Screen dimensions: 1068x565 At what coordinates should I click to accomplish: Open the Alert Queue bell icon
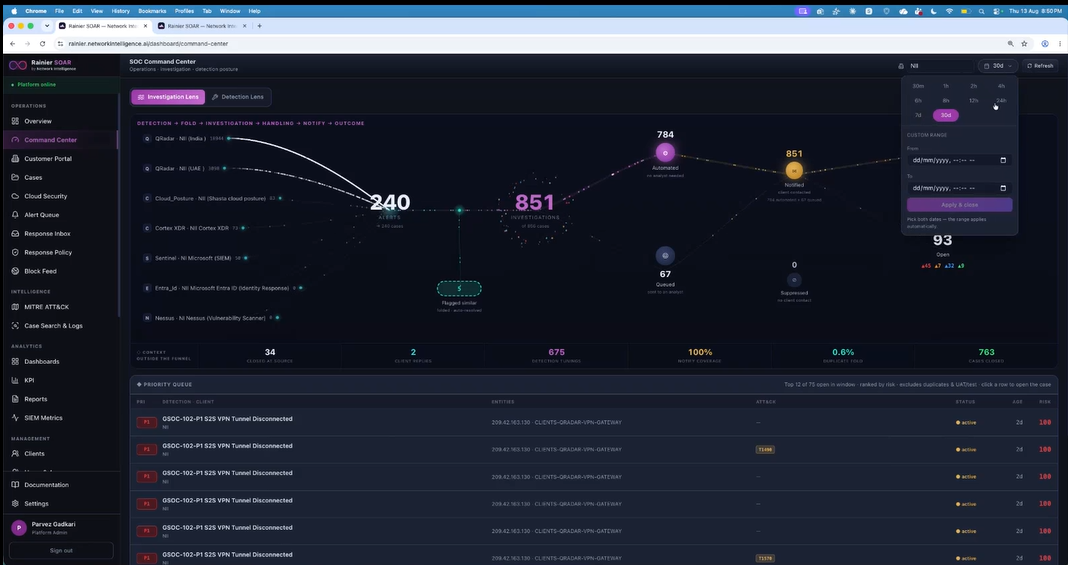click(x=15, y=214)
